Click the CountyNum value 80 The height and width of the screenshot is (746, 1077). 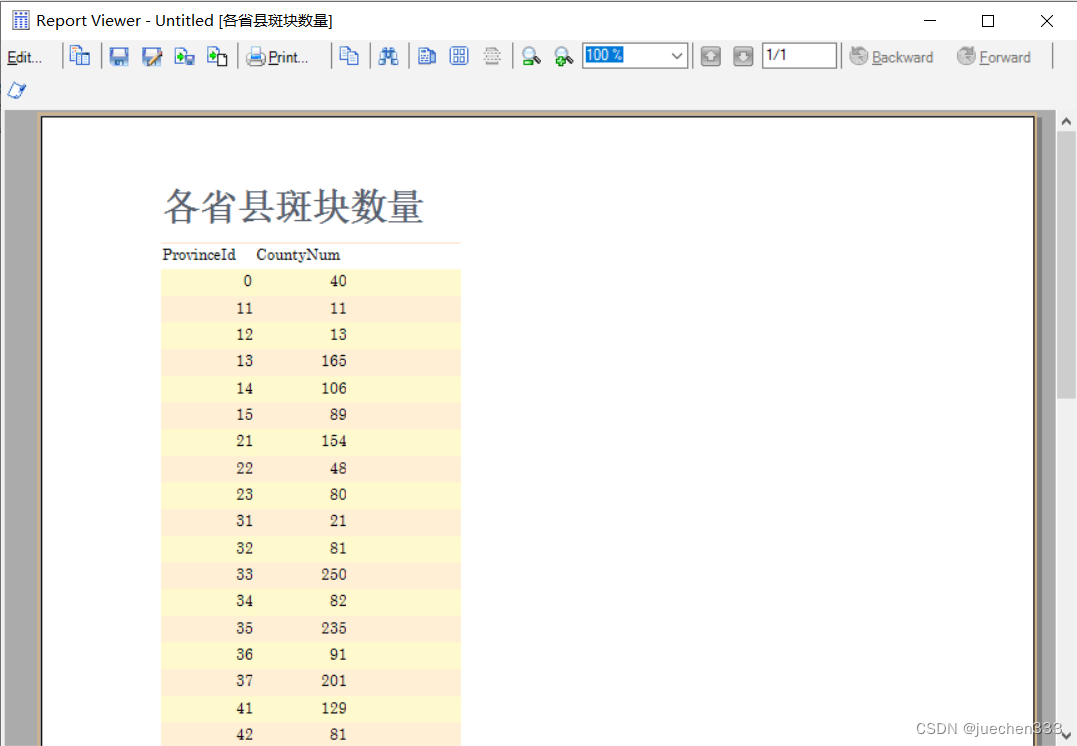pyautogui.click(x=338, y=494)
